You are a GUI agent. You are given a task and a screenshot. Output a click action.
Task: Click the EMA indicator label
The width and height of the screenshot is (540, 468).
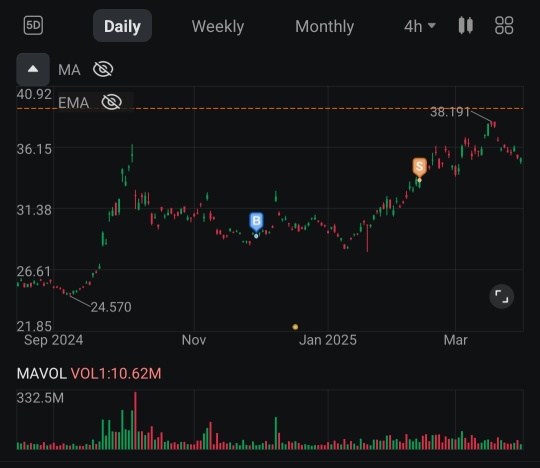pyautogui.click(x=73, y=103)
